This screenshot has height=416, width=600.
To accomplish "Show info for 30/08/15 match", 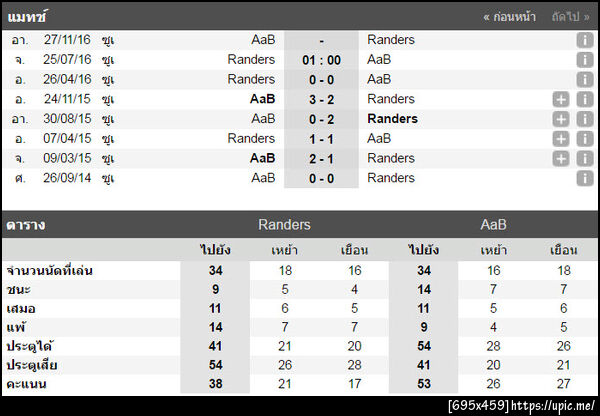I will 585,119.
